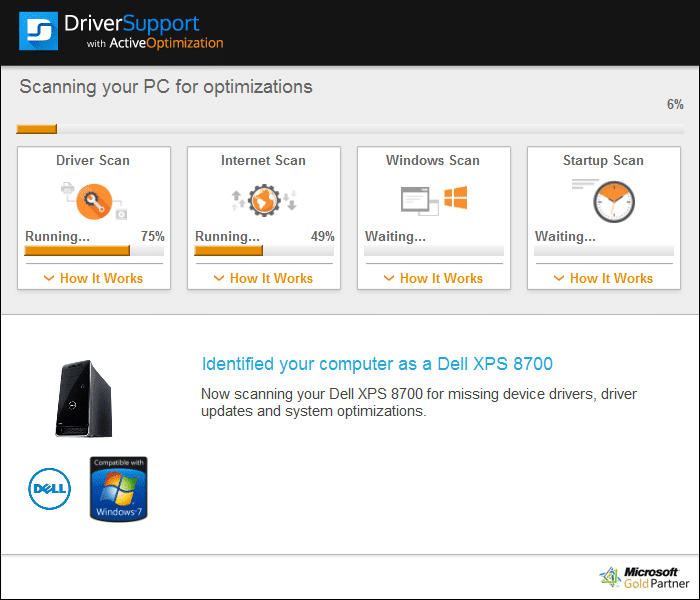Click Waiting status in Windows Scan card
This screenshot has width=700, height=600.
395,236
